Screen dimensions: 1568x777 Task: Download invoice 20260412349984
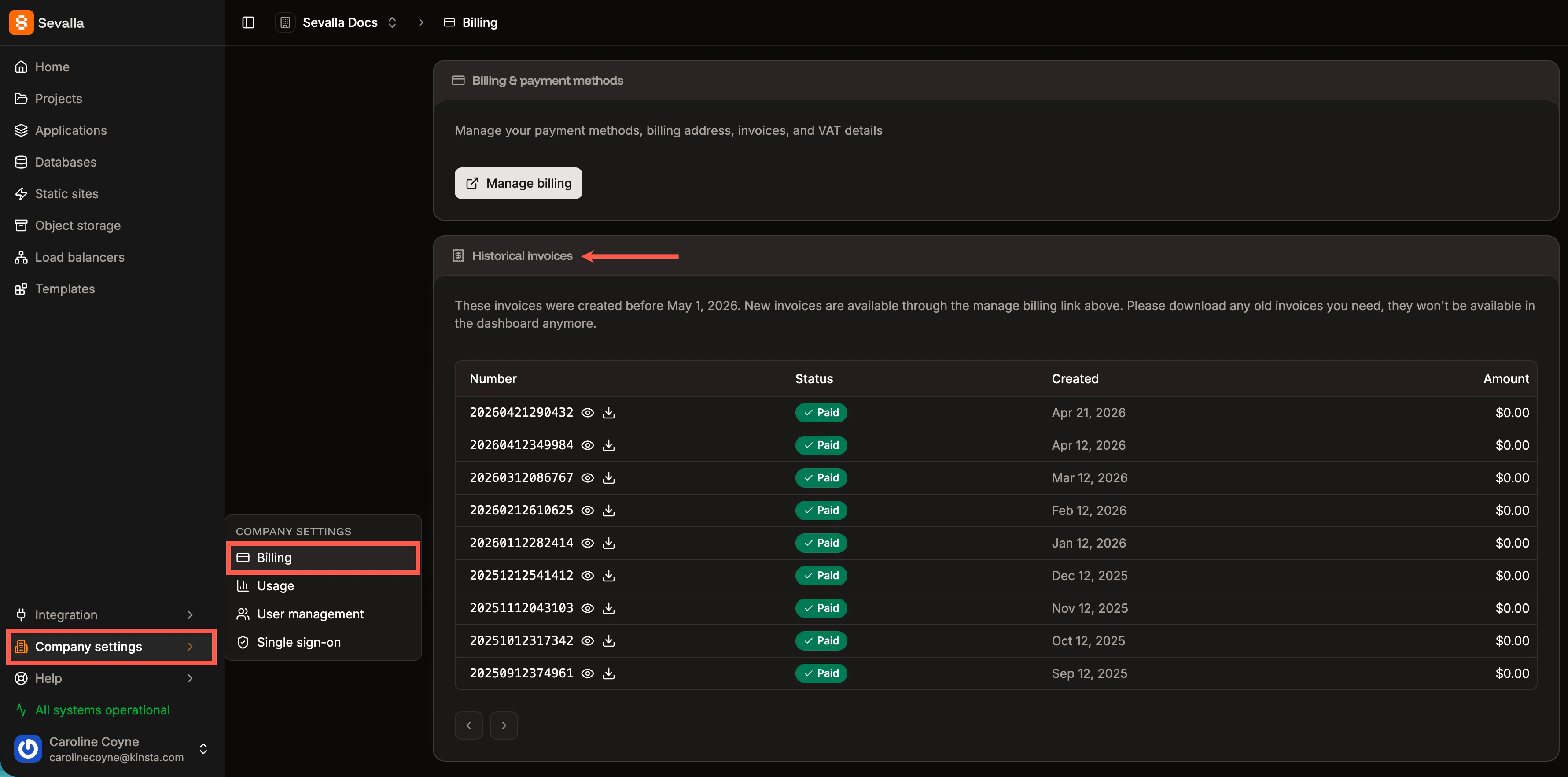click(x=608, y=445)
